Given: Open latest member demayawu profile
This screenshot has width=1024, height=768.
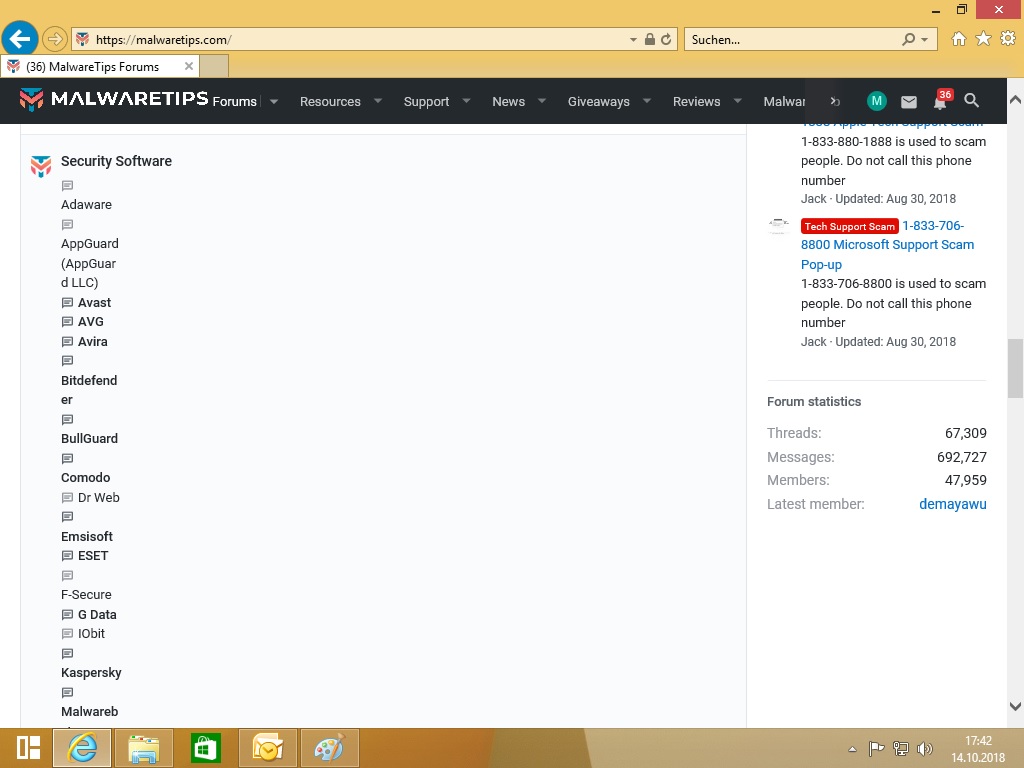Looking at the screenshot, I should click(x=952, y=504).
